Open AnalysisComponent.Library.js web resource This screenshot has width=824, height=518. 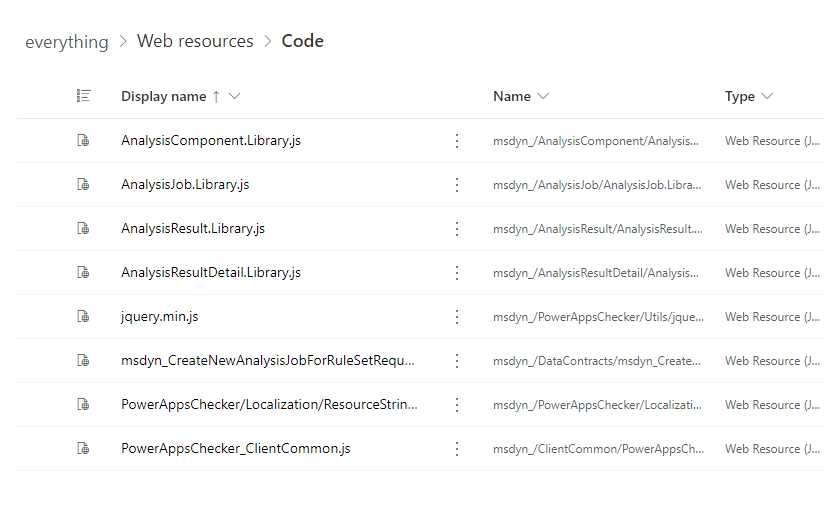[x=210, y=141]
